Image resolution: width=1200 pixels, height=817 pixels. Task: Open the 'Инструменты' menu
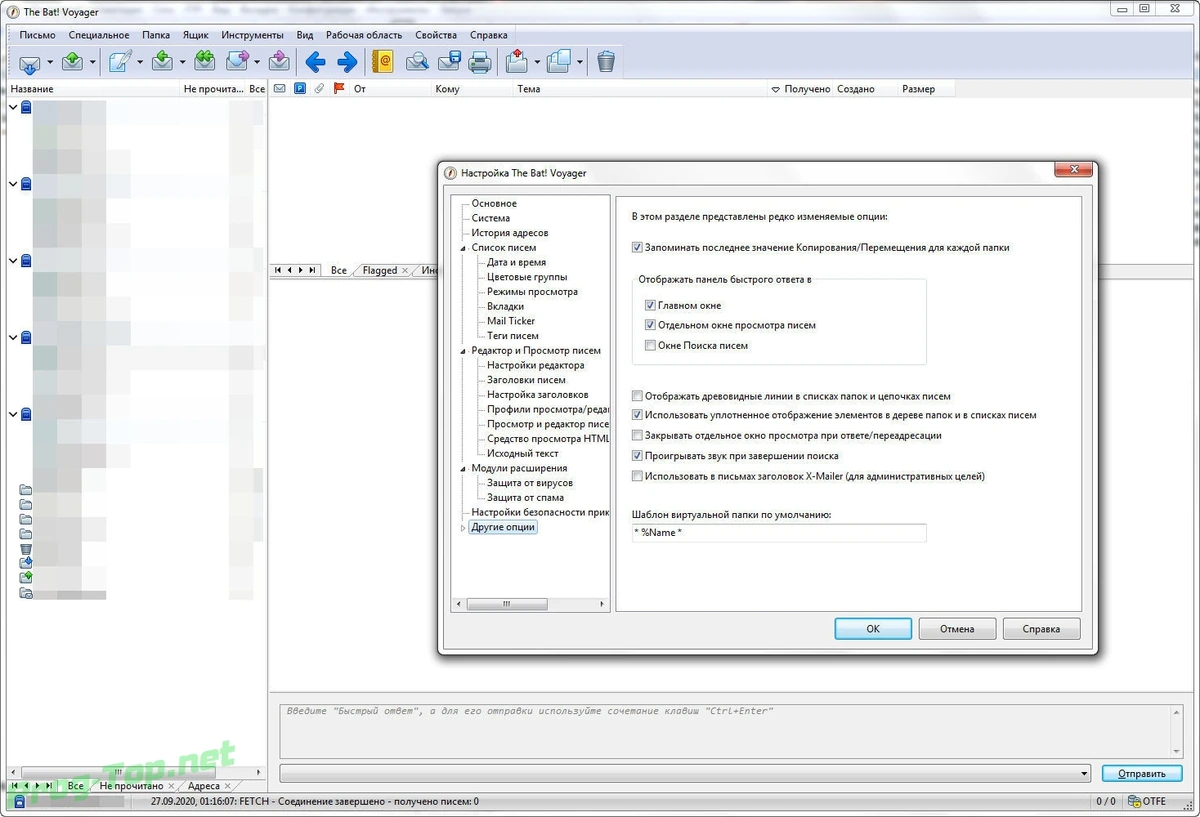[x=253, y=35]
